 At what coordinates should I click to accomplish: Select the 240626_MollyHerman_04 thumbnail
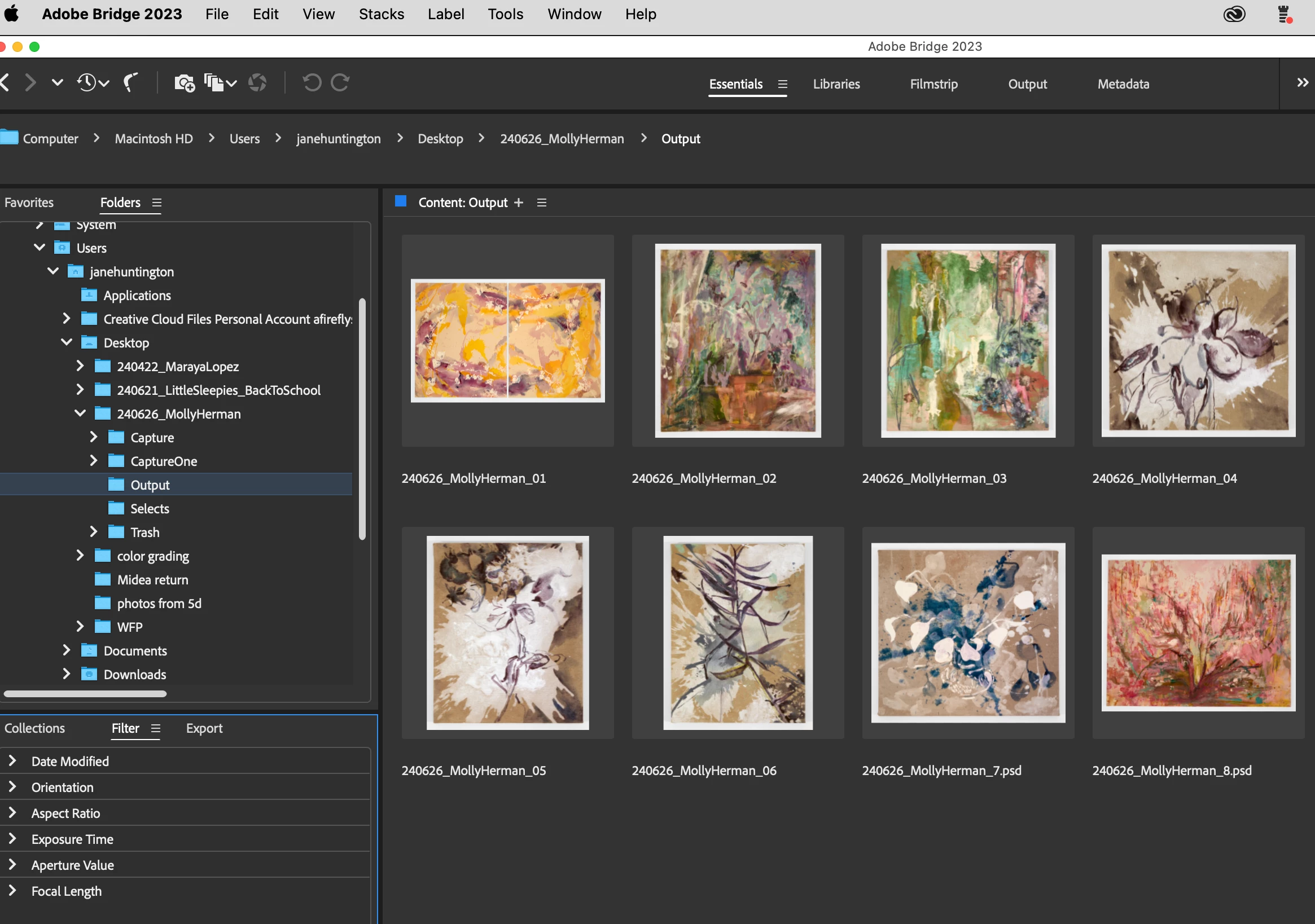(1198, 341)
